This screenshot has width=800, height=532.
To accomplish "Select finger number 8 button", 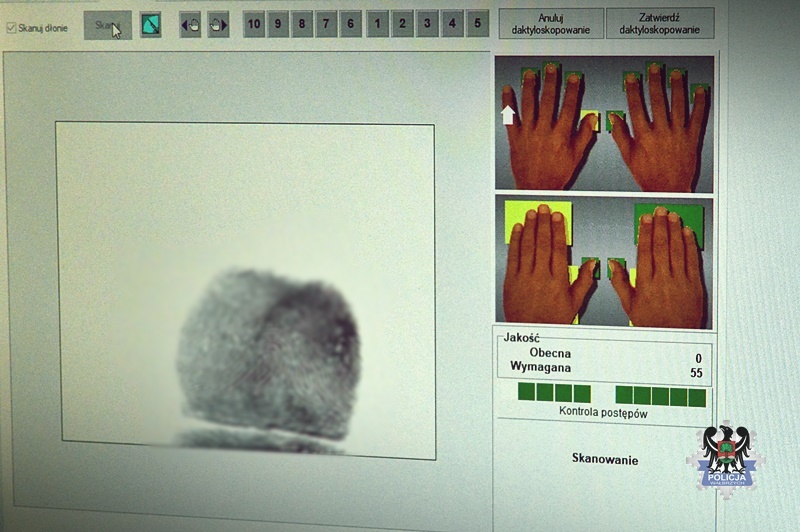I will (x=302, y=23).
